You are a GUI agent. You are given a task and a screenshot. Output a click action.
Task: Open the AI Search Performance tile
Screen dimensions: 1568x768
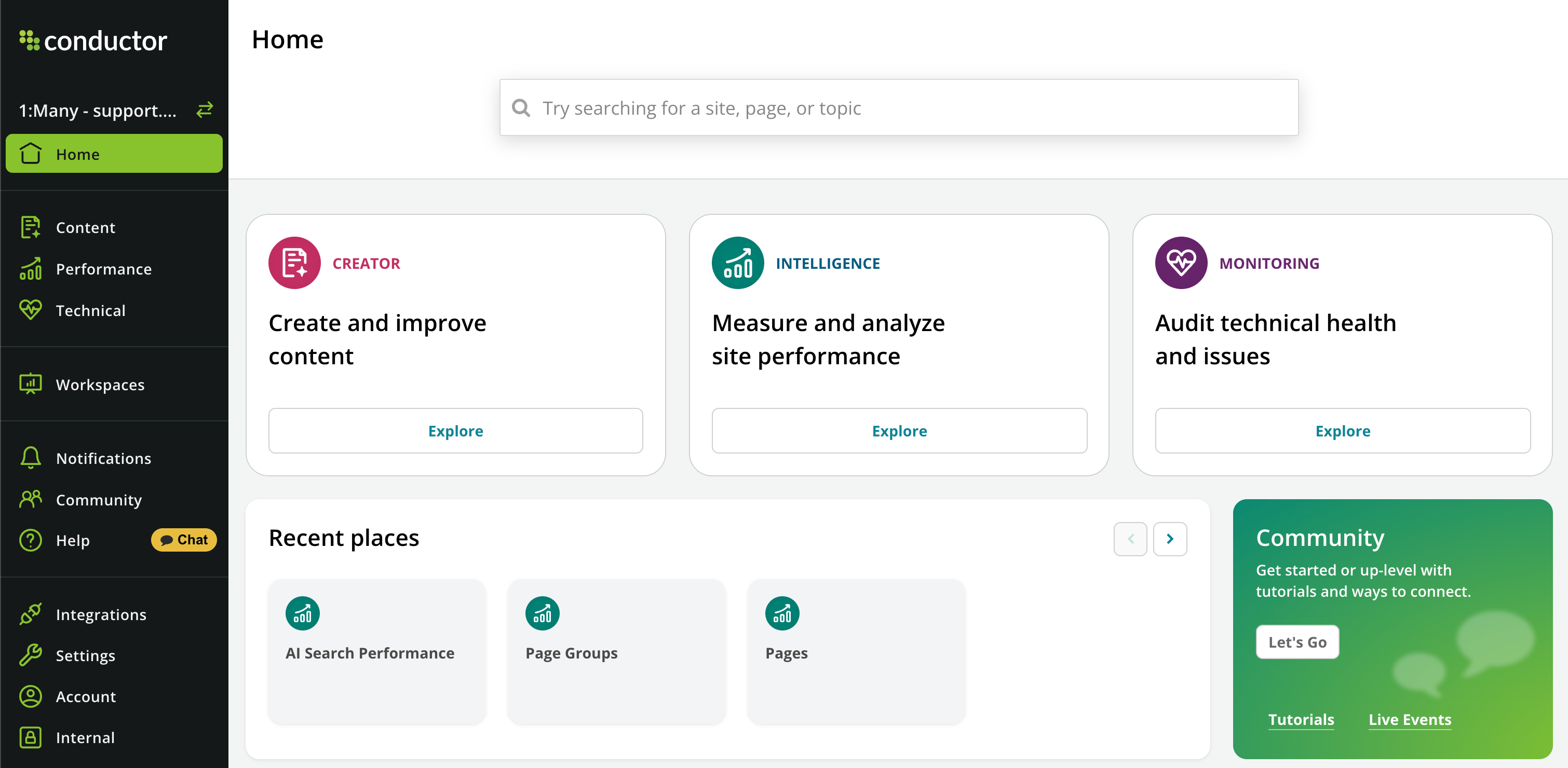[377, 651]
